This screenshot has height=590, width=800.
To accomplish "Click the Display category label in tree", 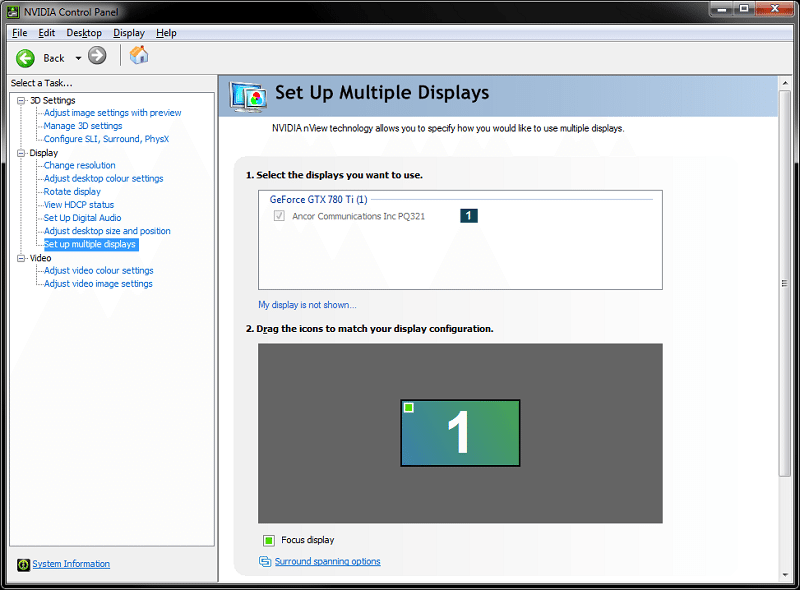I will [x=43, y=153].
